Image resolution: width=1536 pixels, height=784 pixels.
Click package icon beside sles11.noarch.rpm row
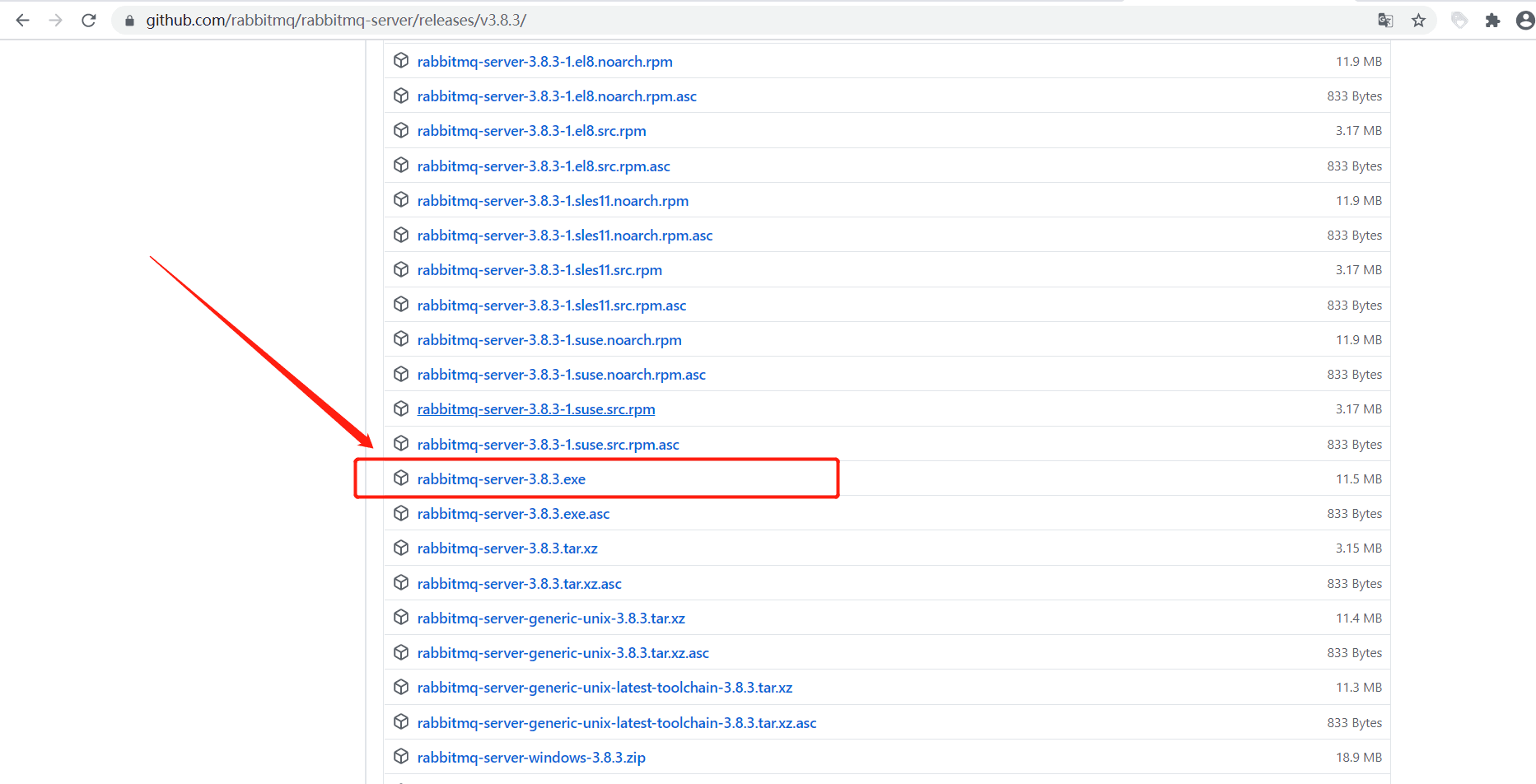click(401, 200)
